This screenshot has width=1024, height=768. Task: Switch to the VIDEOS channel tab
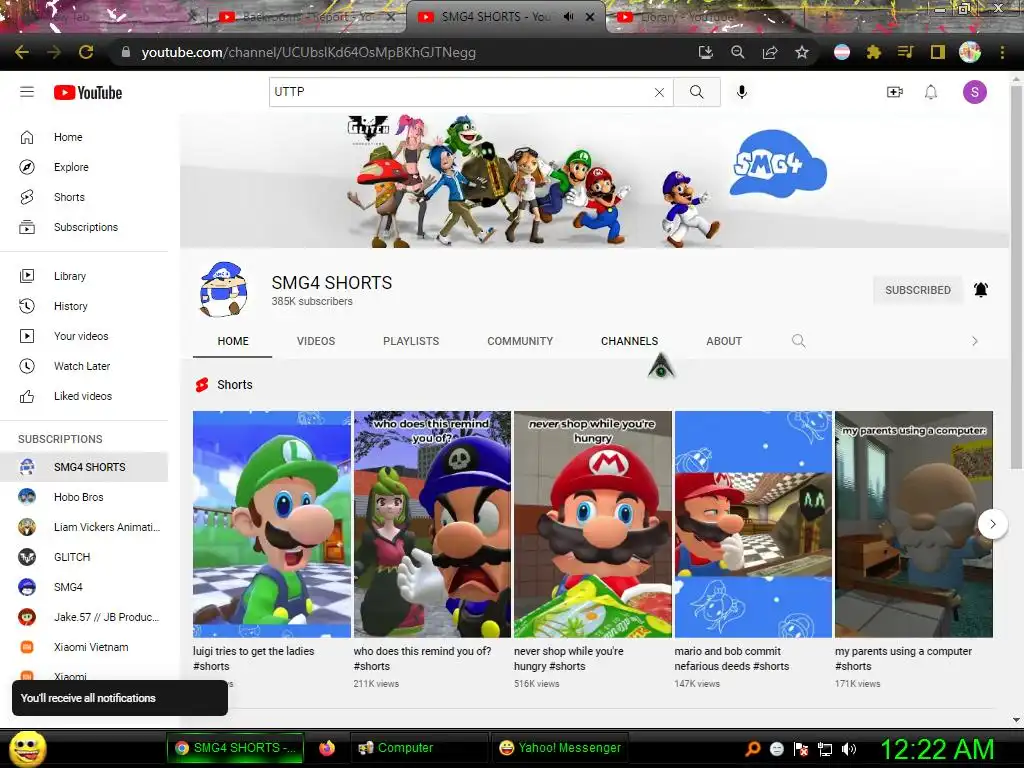click(315, 341)
